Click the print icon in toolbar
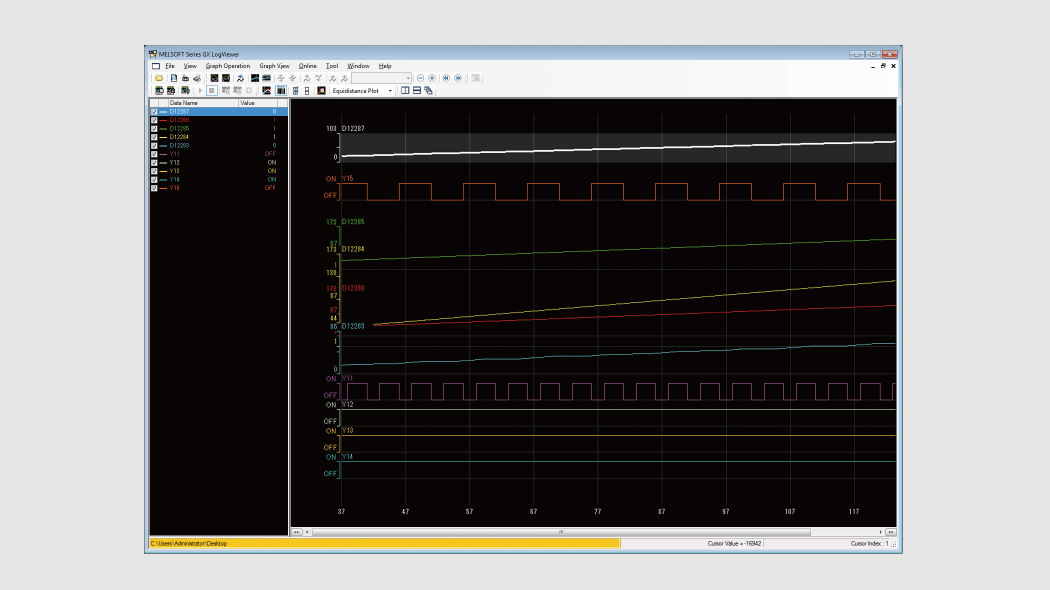1050x590 pixels. point(197,78)
